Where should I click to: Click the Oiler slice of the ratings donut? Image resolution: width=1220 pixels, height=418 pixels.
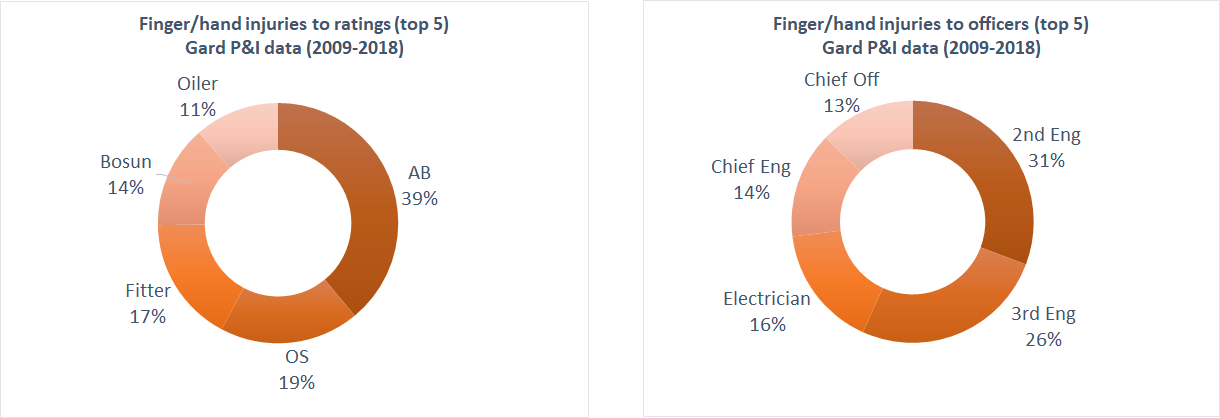click(240, 130)
